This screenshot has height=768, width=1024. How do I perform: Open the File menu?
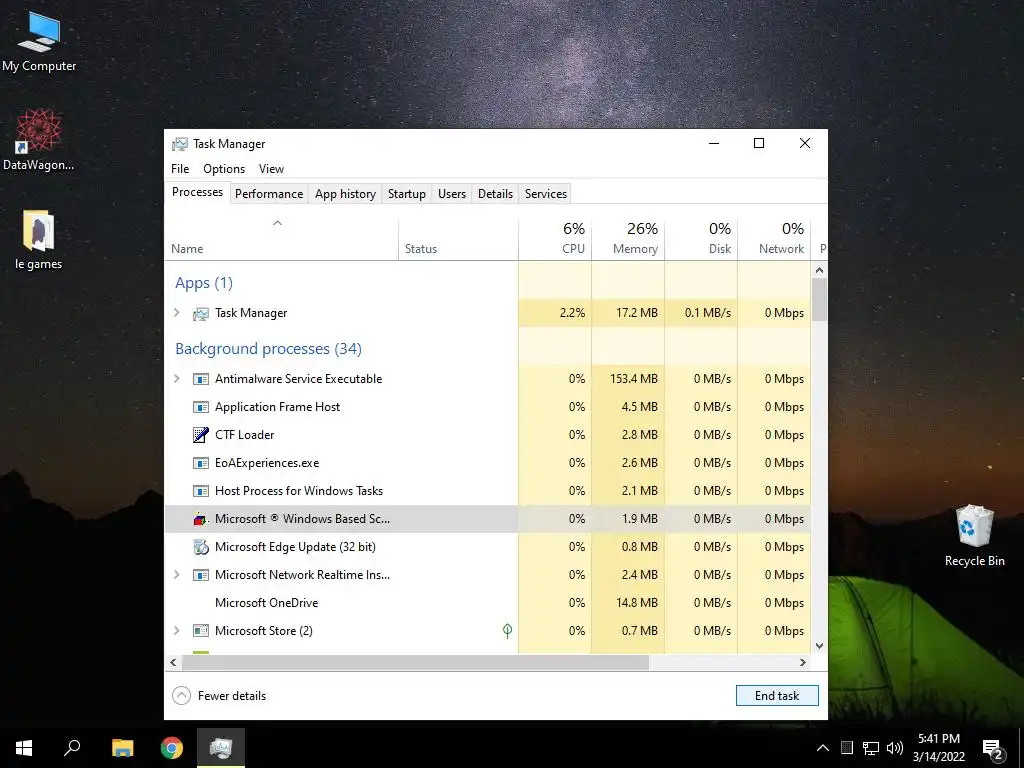click(180, 168)
